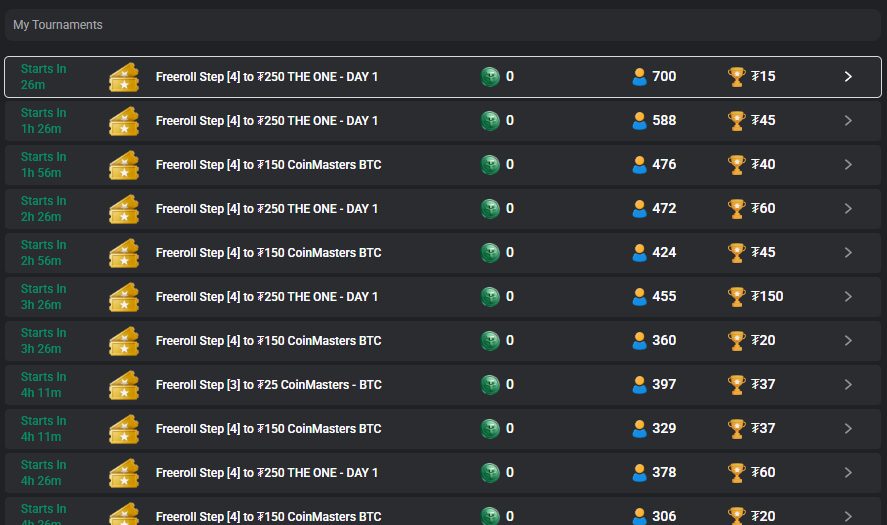
Task: Select bottom ₮150 CoinMasters BTC row with 306 players
Action: 443,511
